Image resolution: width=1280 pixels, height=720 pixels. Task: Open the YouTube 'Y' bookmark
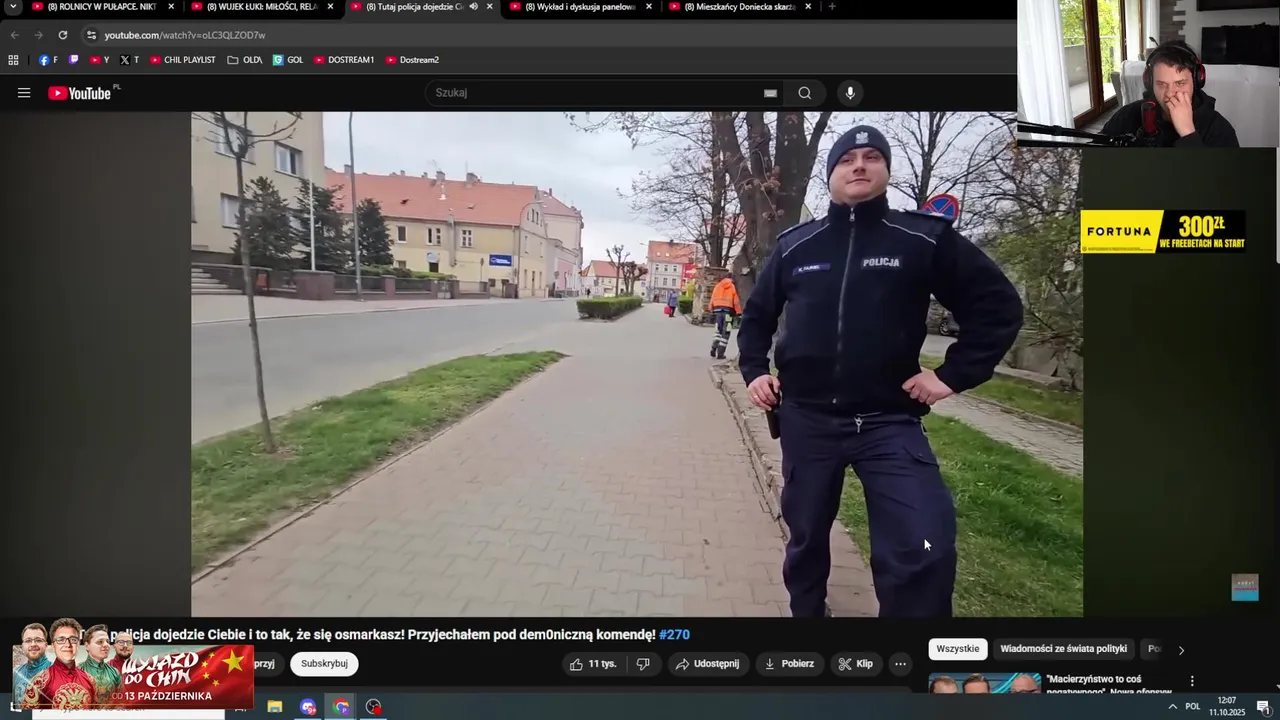pyautogui.click(x=99, y=60)
